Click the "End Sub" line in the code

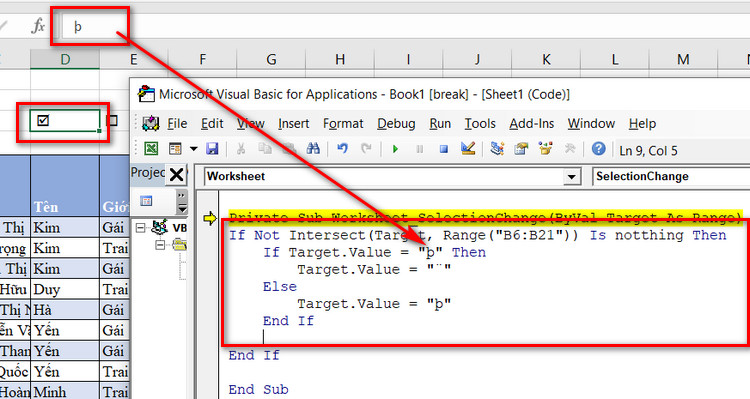pyautogui.click(x=258, y=389)
